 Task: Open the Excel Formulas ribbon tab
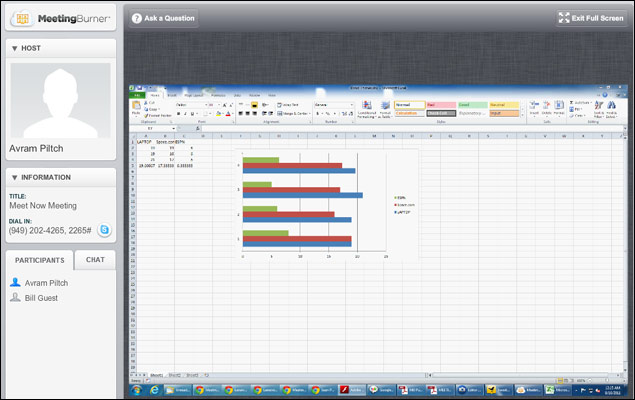pos(218,95)
